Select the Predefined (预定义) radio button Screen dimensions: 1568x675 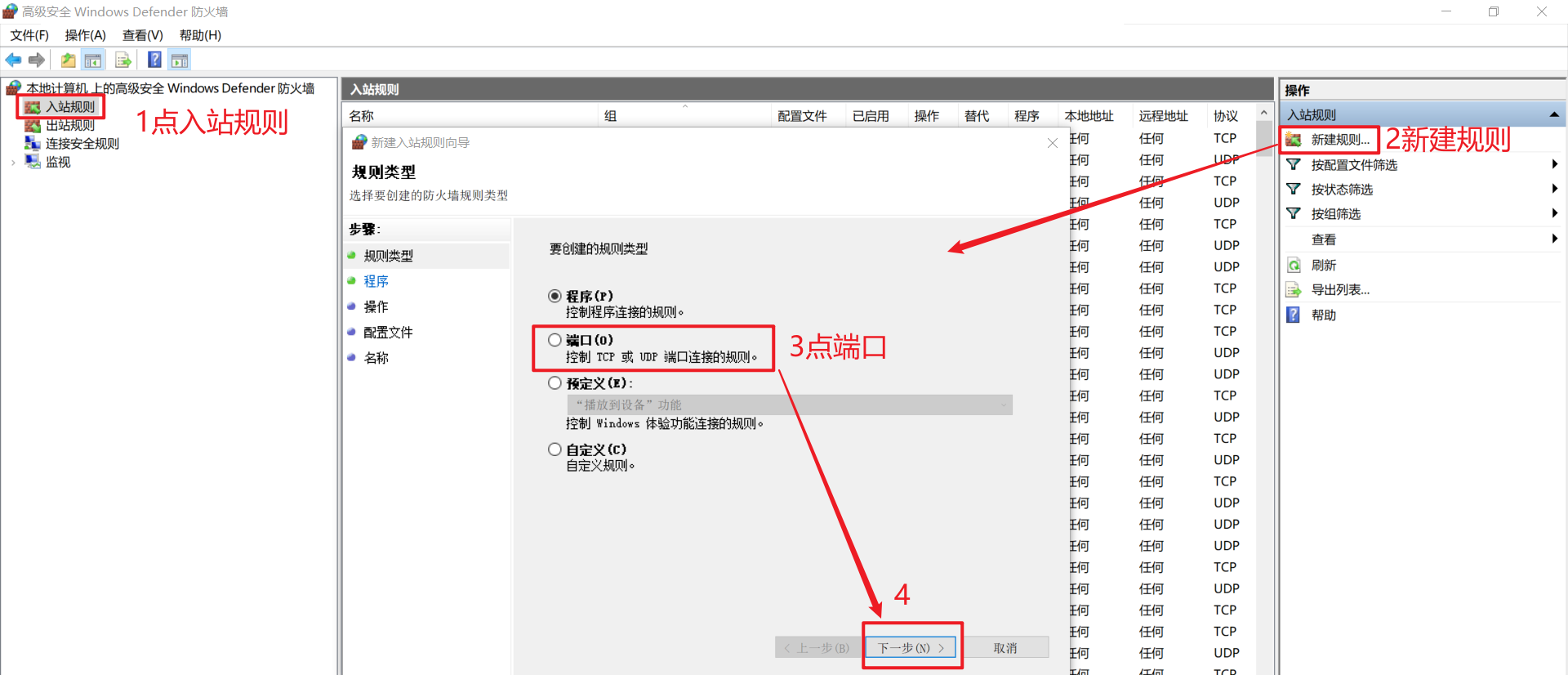click(x=555, y=382)
